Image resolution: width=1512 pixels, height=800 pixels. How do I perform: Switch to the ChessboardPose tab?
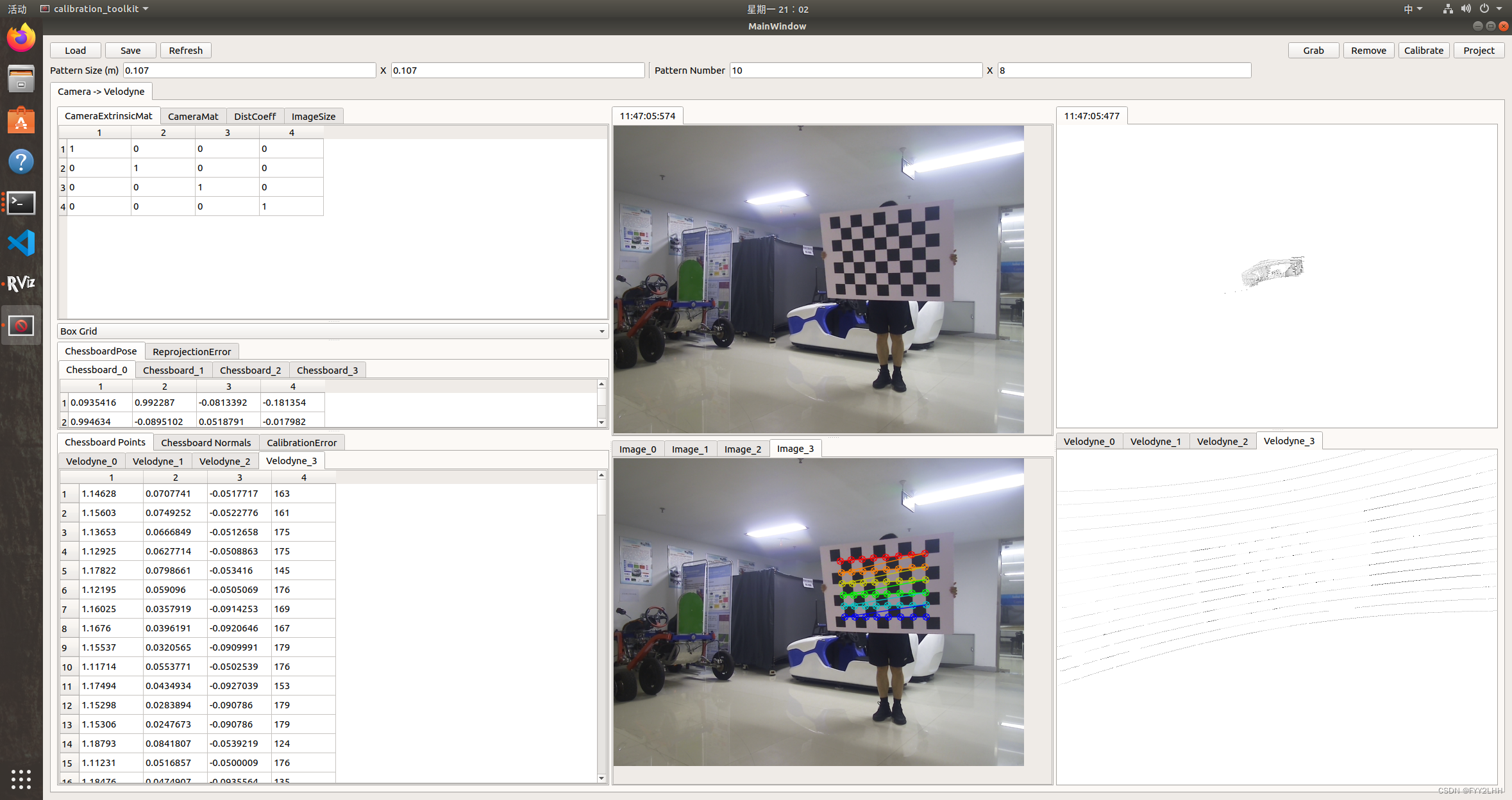tap(100, 351)
